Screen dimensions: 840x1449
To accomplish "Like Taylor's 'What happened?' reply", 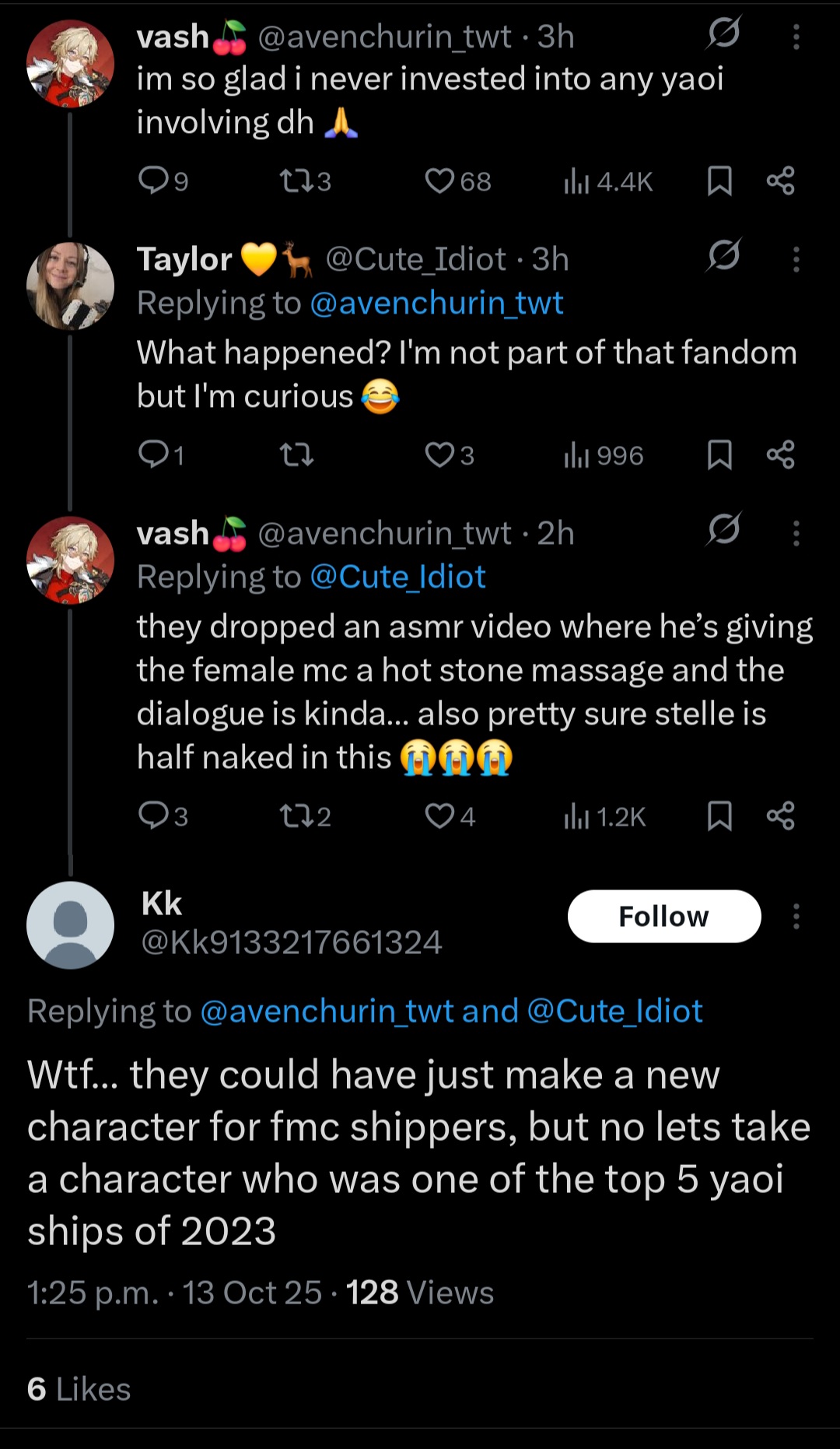I will 449,455.
